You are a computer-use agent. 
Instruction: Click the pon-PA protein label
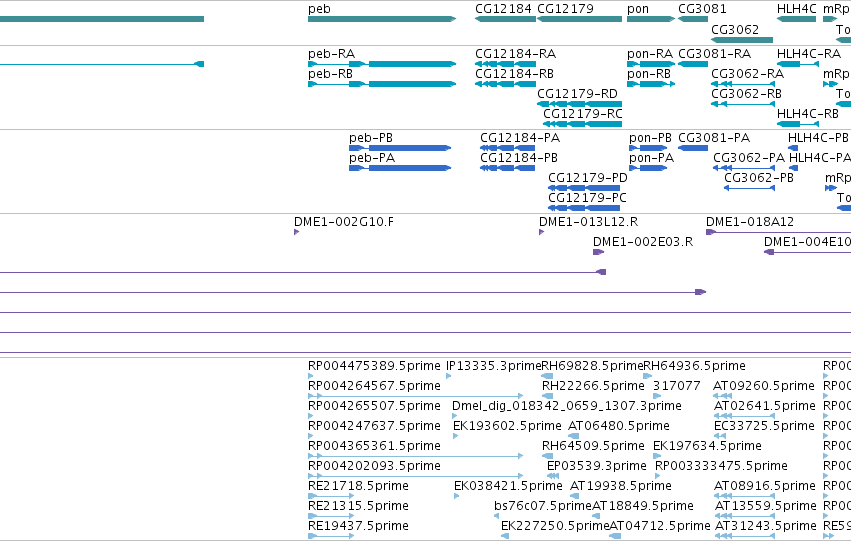point(651,158)
